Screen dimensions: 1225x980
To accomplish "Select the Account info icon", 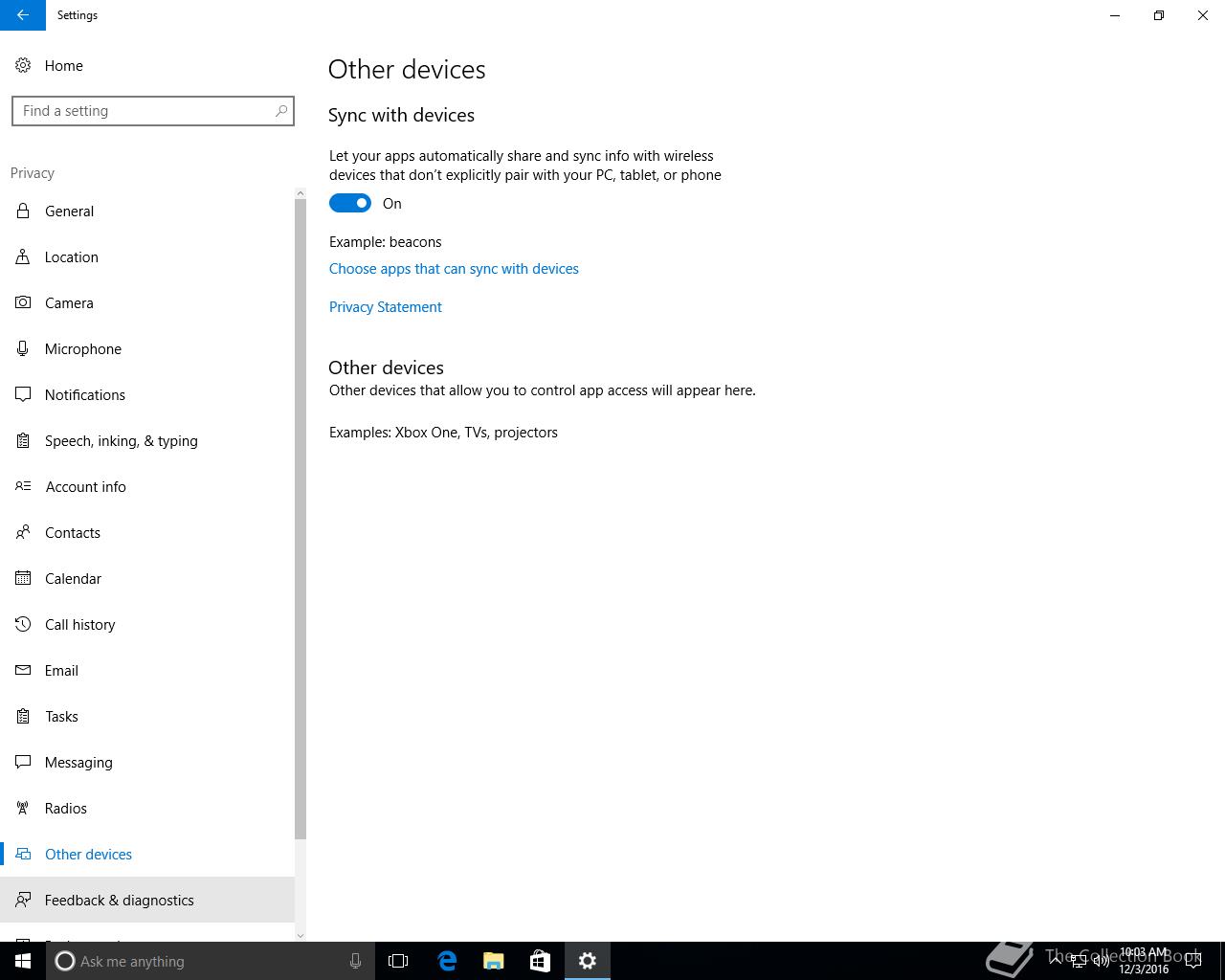I will tap(23, 486).
